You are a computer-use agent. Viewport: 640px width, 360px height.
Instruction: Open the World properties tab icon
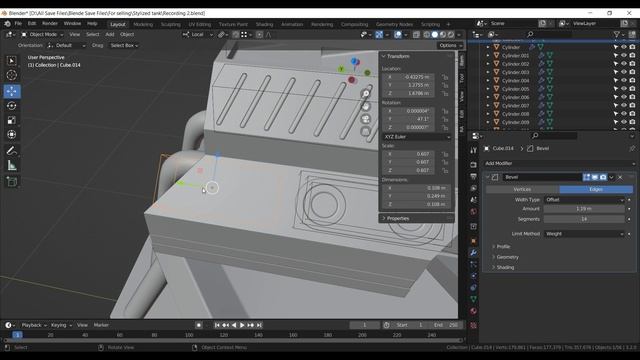point(473,212)
